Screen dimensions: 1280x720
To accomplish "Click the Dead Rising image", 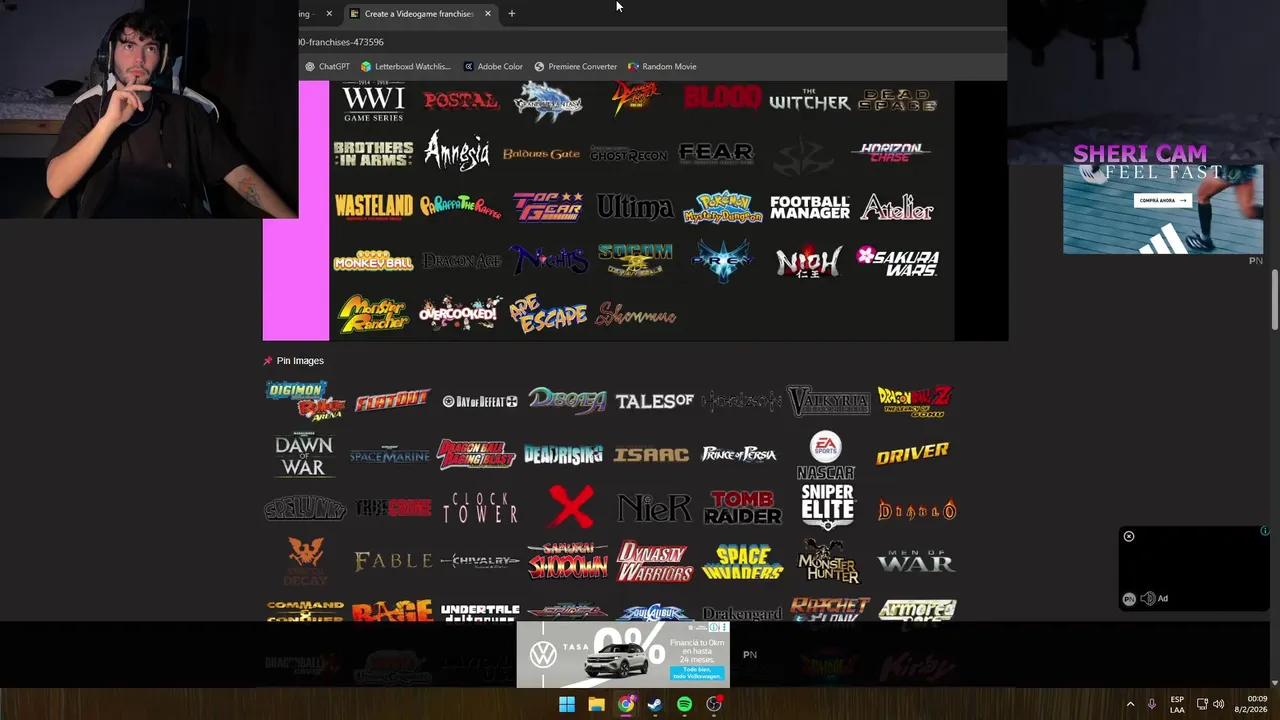I will [x=563, y=455].
